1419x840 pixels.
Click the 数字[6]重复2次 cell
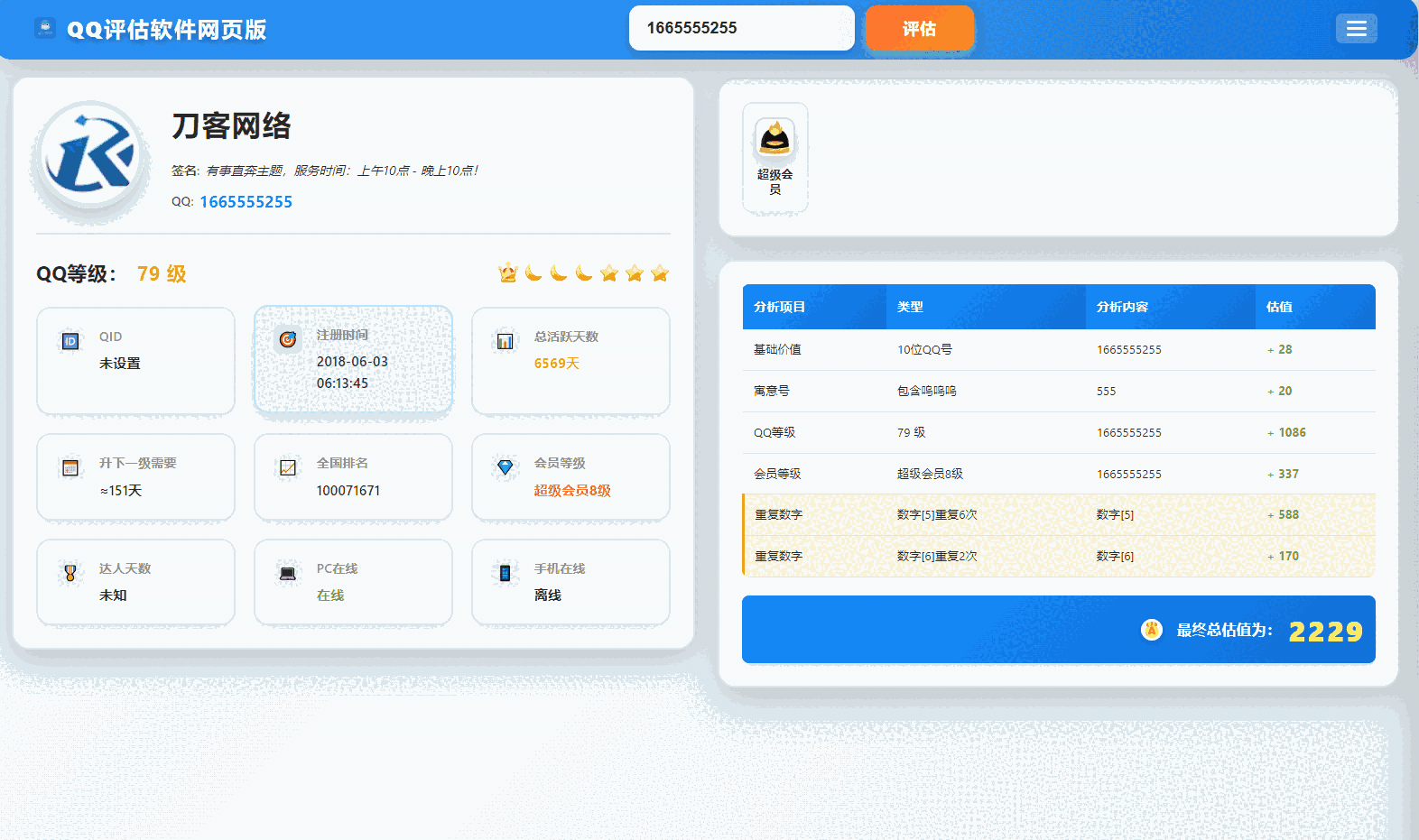pyautogui.click(x=937, y=556)
